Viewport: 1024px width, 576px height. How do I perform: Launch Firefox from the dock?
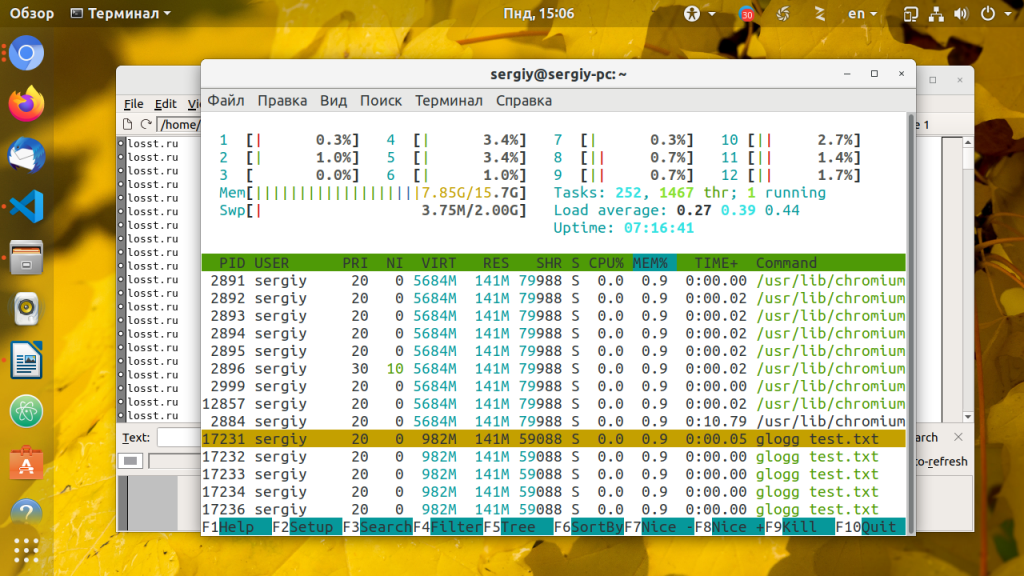coord(27,103)
